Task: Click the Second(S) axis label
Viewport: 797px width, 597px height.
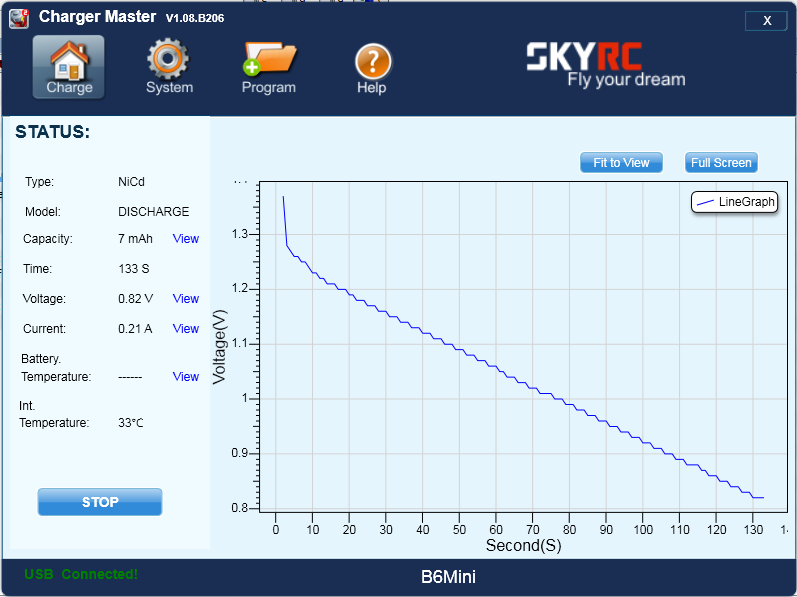Action: (524, 545)
